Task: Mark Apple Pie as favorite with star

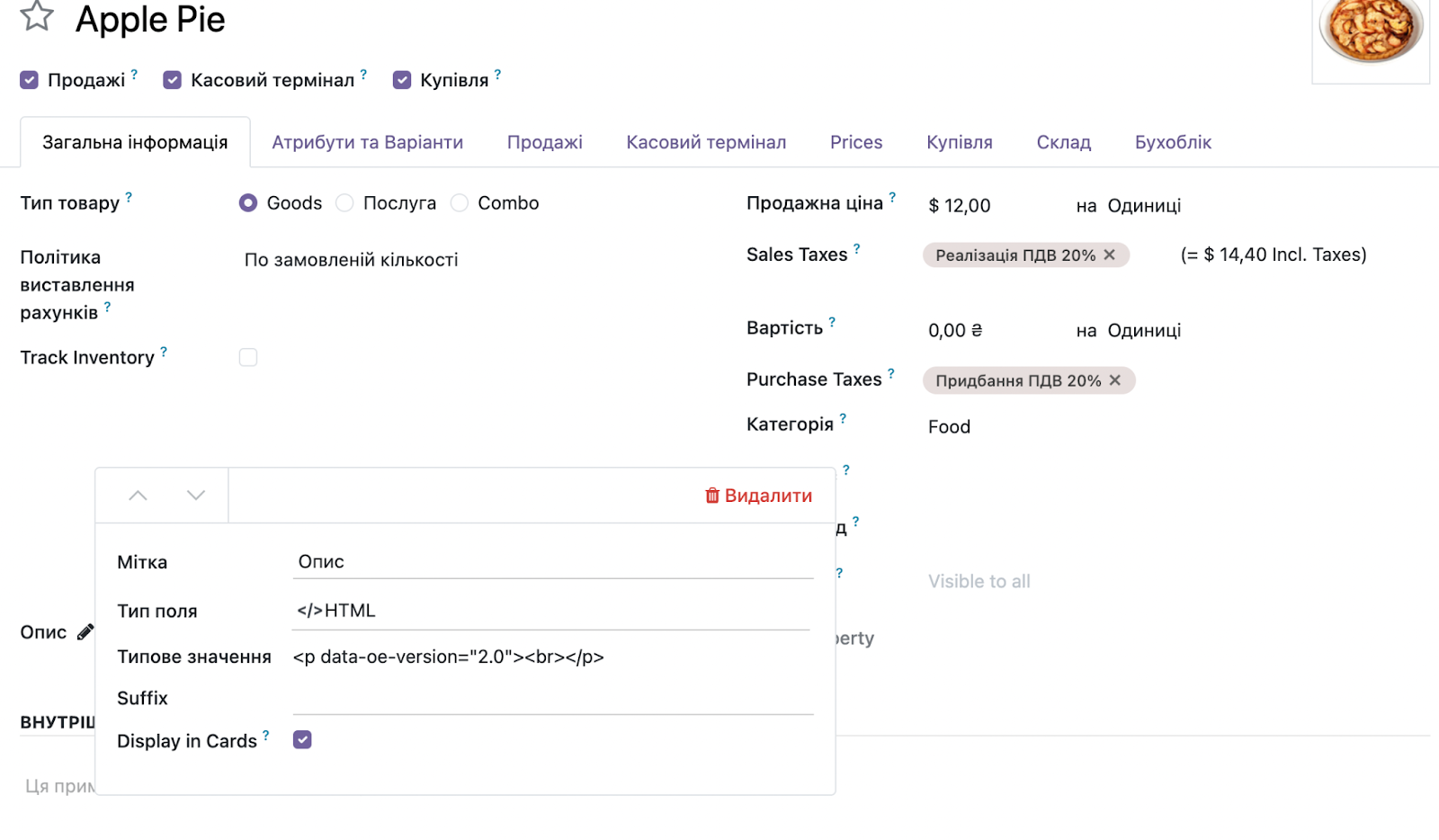Action: click(37, 16)
